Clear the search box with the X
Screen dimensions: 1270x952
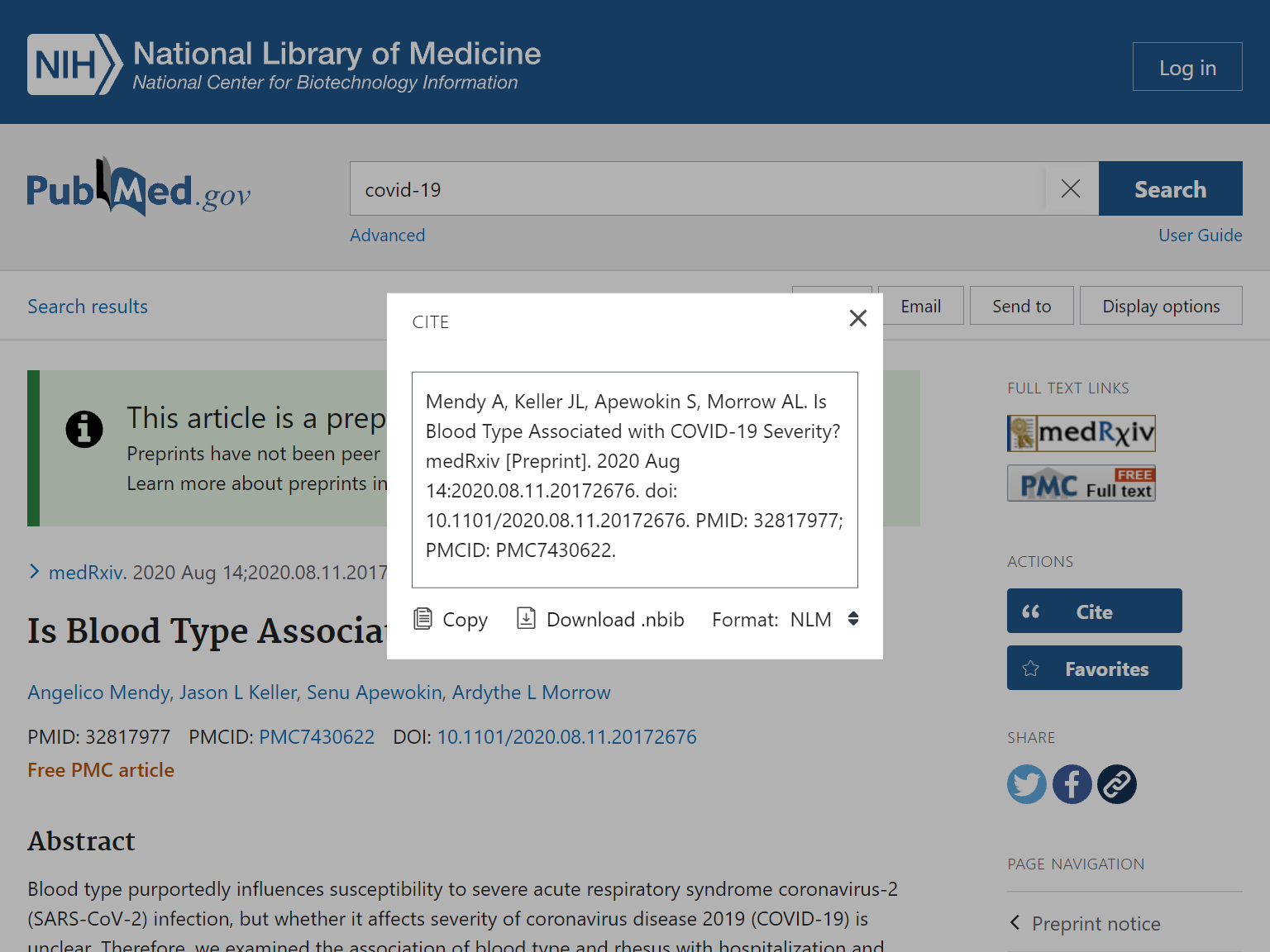coord(1071,189)
